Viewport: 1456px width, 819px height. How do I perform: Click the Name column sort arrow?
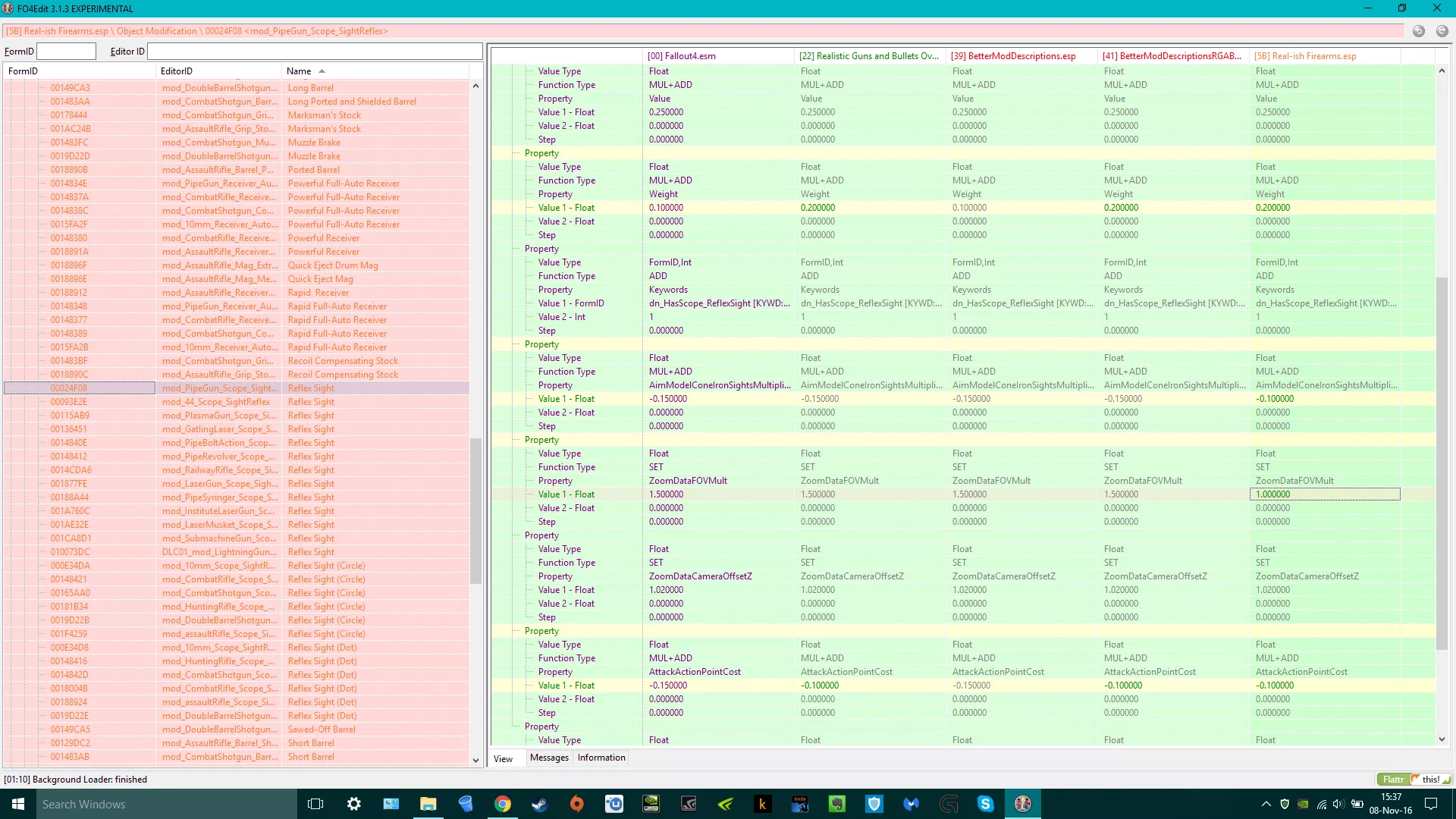coord(322,71)
